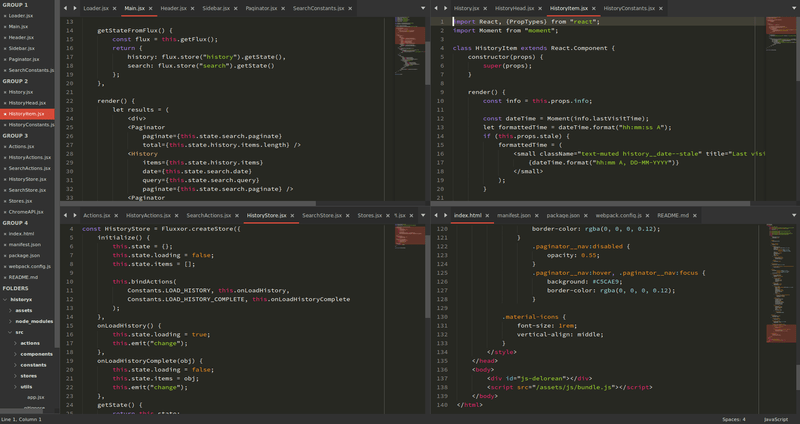
Task: Expand the assets folder in sidebar
Action: pos(11,310)
